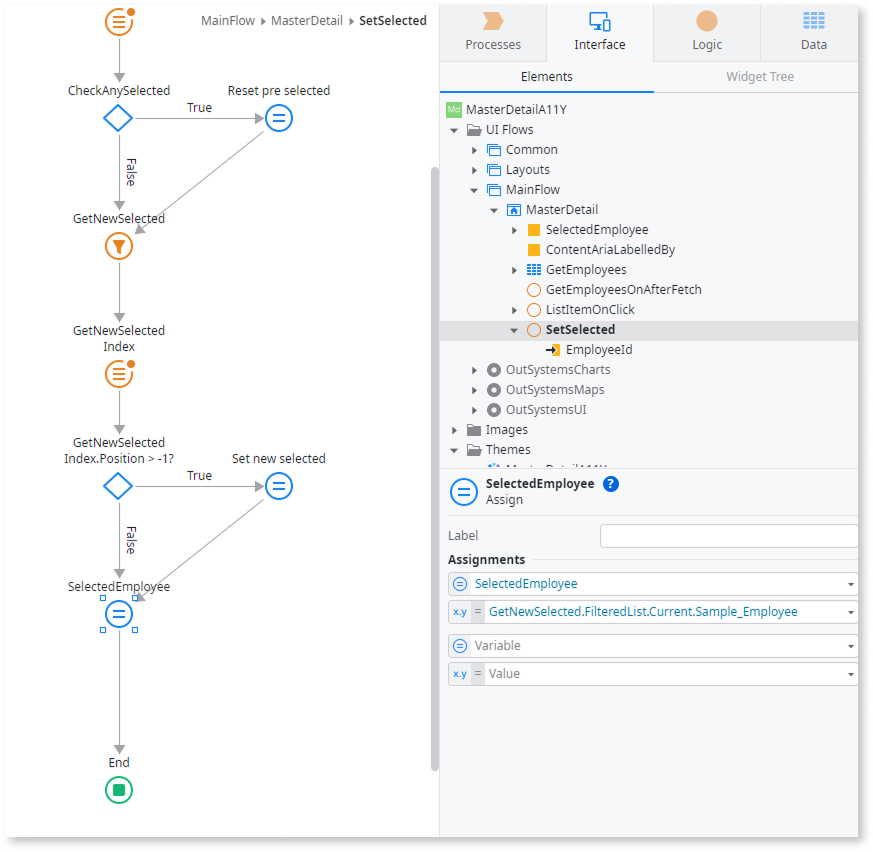This screenshot has width=873, height=852.
Task: Select the End node in flow
Action: [x=119, y=790]
